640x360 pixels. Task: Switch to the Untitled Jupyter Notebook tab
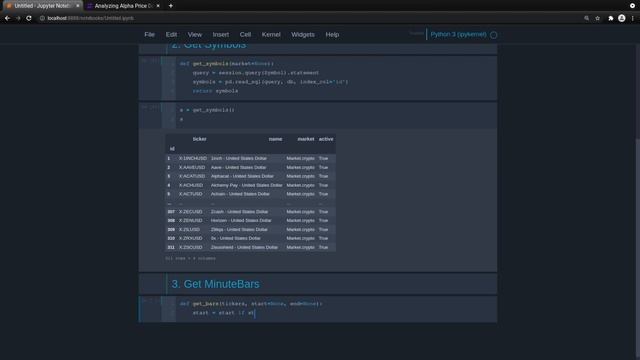[42, 6]
